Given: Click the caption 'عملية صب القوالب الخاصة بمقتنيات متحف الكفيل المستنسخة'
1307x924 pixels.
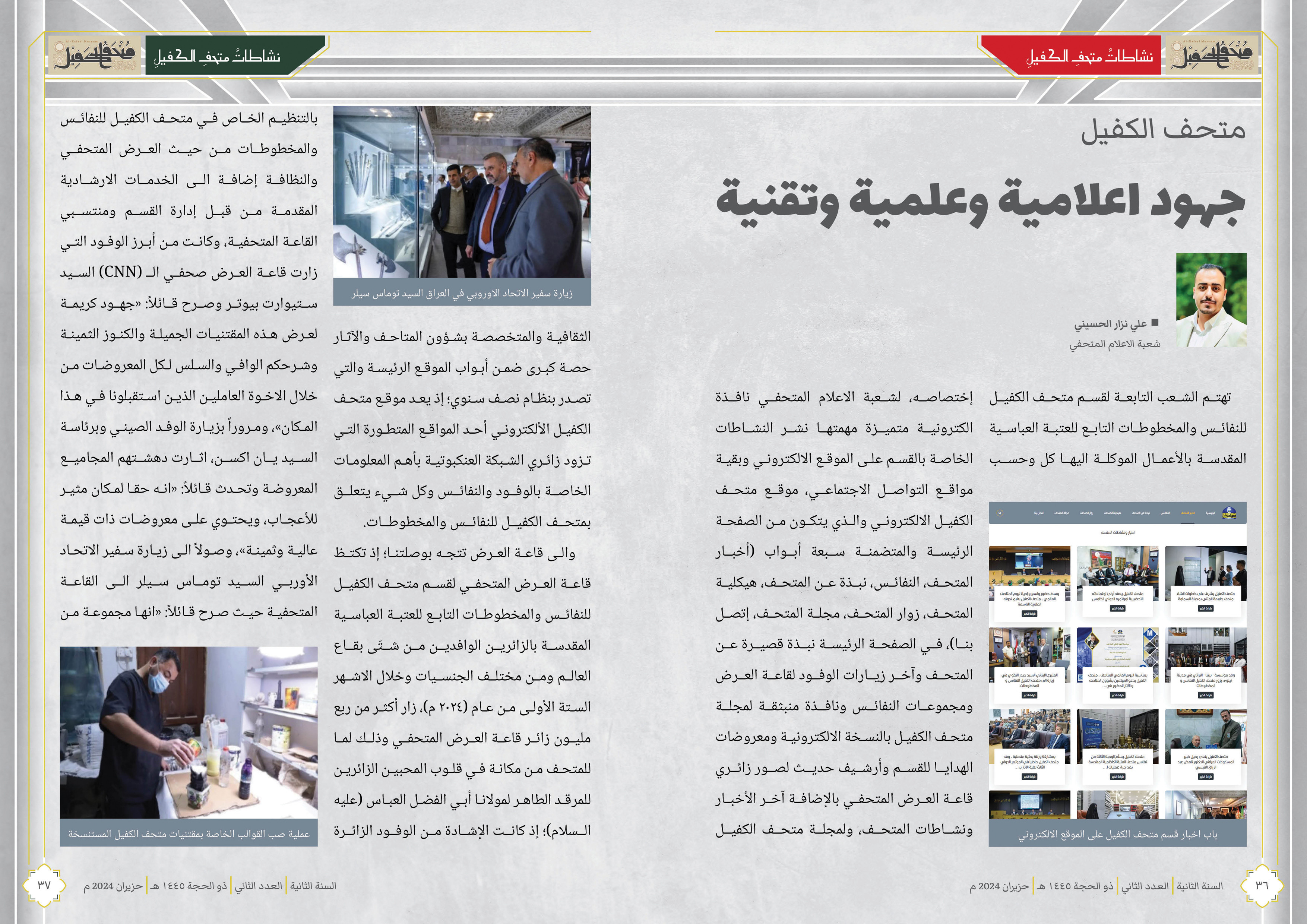Looking at the screenshot, I should [x=189, y=834].
